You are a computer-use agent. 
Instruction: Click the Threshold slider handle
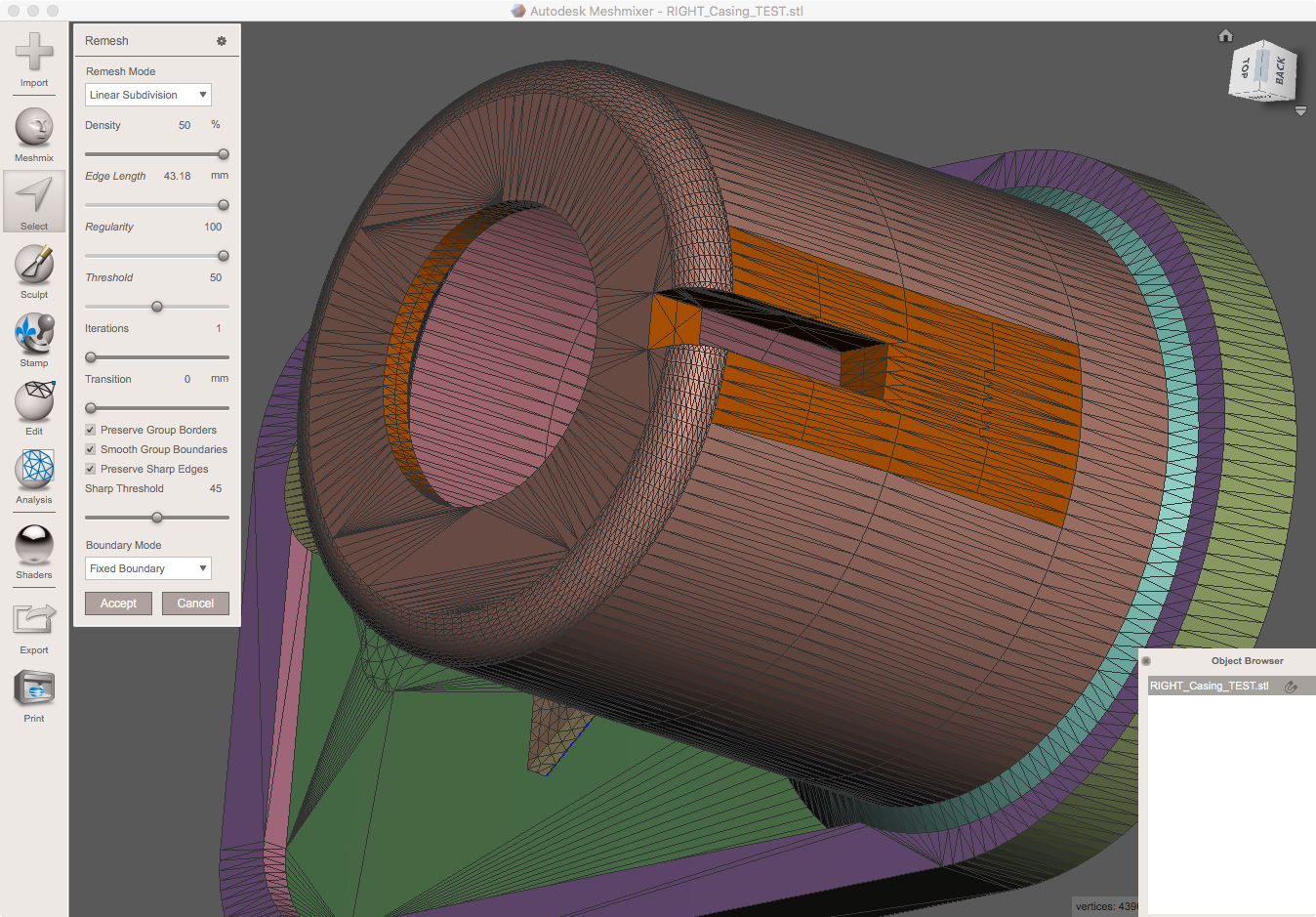(x=157, y=307)
